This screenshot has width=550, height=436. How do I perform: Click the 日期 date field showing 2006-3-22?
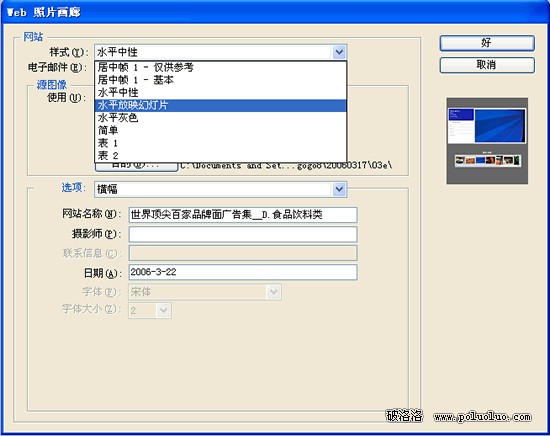pos(243,272)
